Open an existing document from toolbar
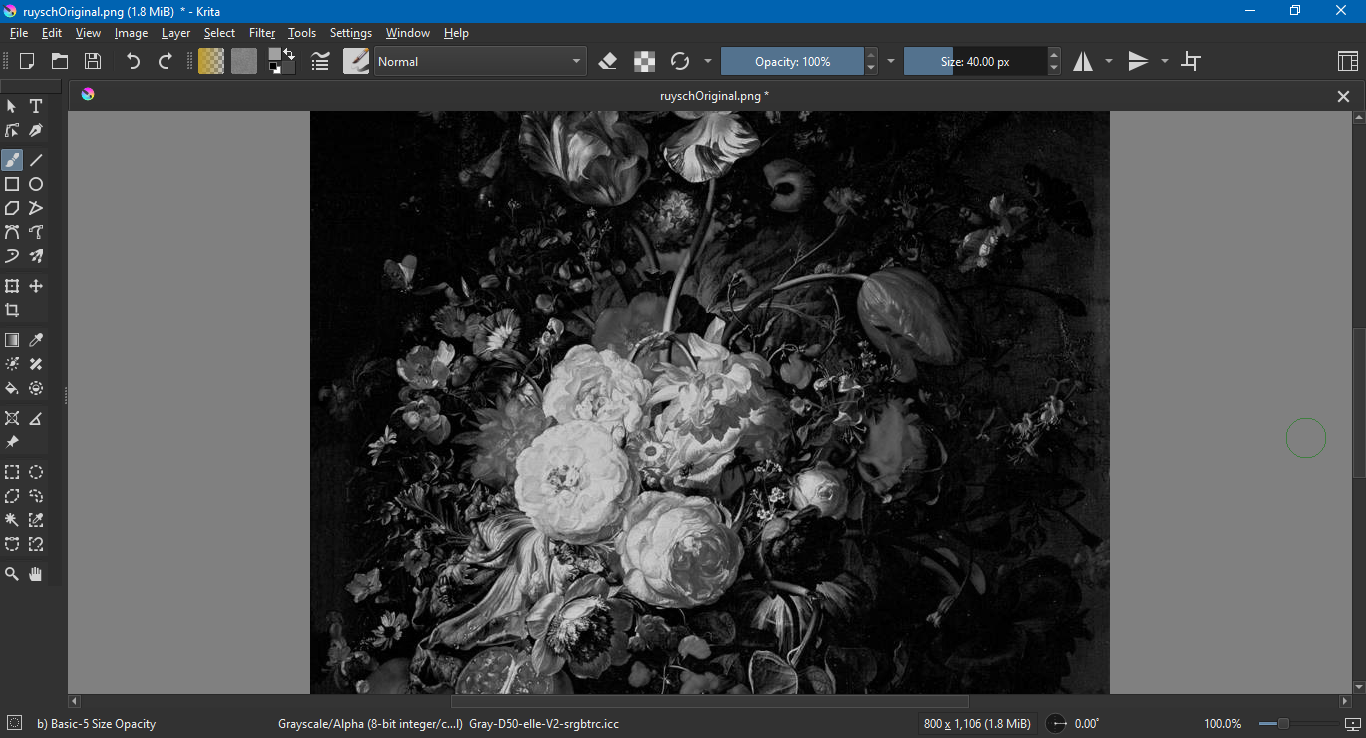Viewport: 1366px width, 738px height. click(60, 61)
